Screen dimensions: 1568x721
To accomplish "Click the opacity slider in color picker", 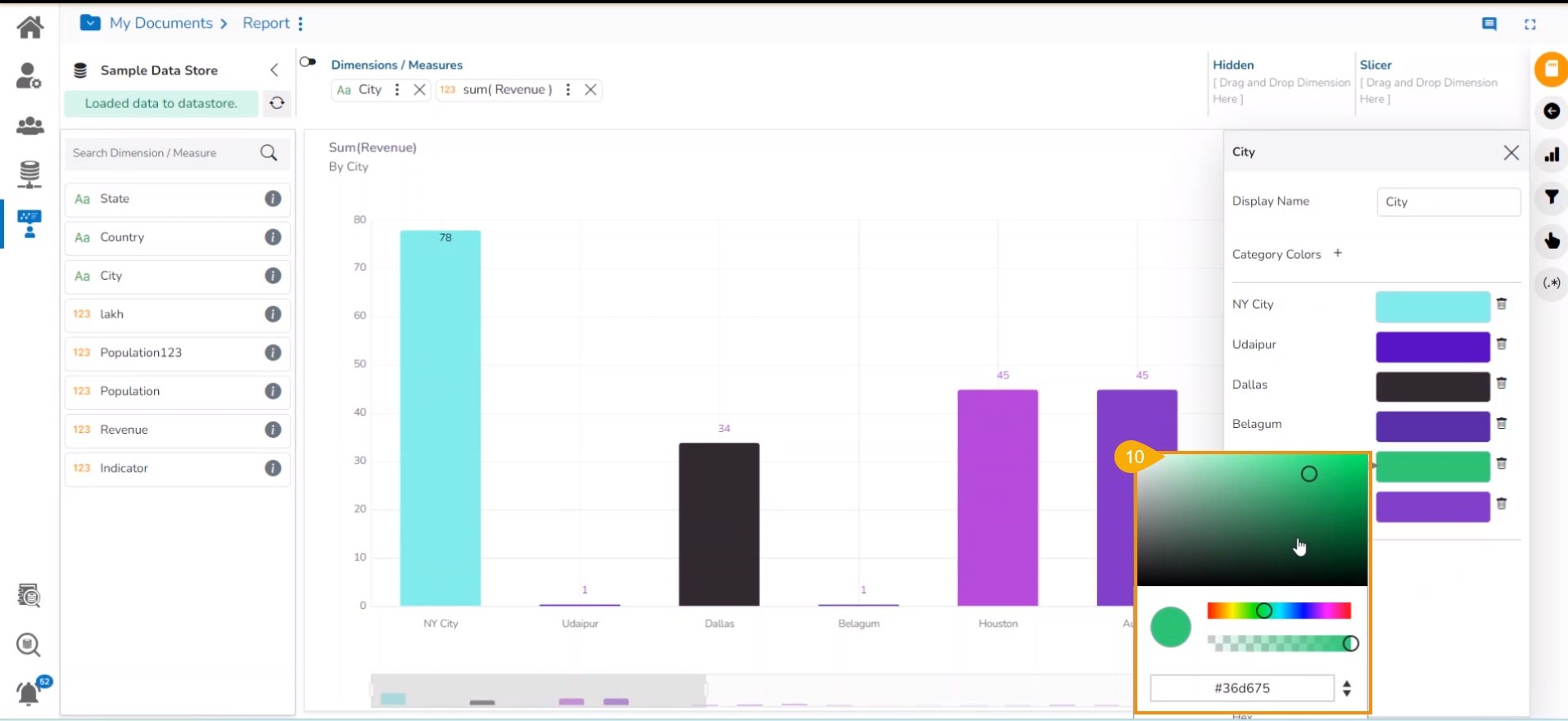I will click(1279, 644).
